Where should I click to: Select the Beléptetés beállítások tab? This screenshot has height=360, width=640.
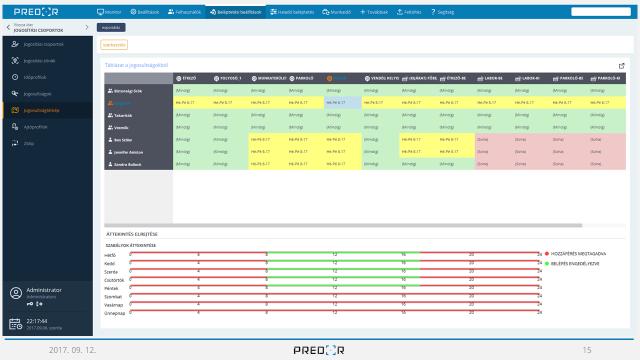(236, 12)
